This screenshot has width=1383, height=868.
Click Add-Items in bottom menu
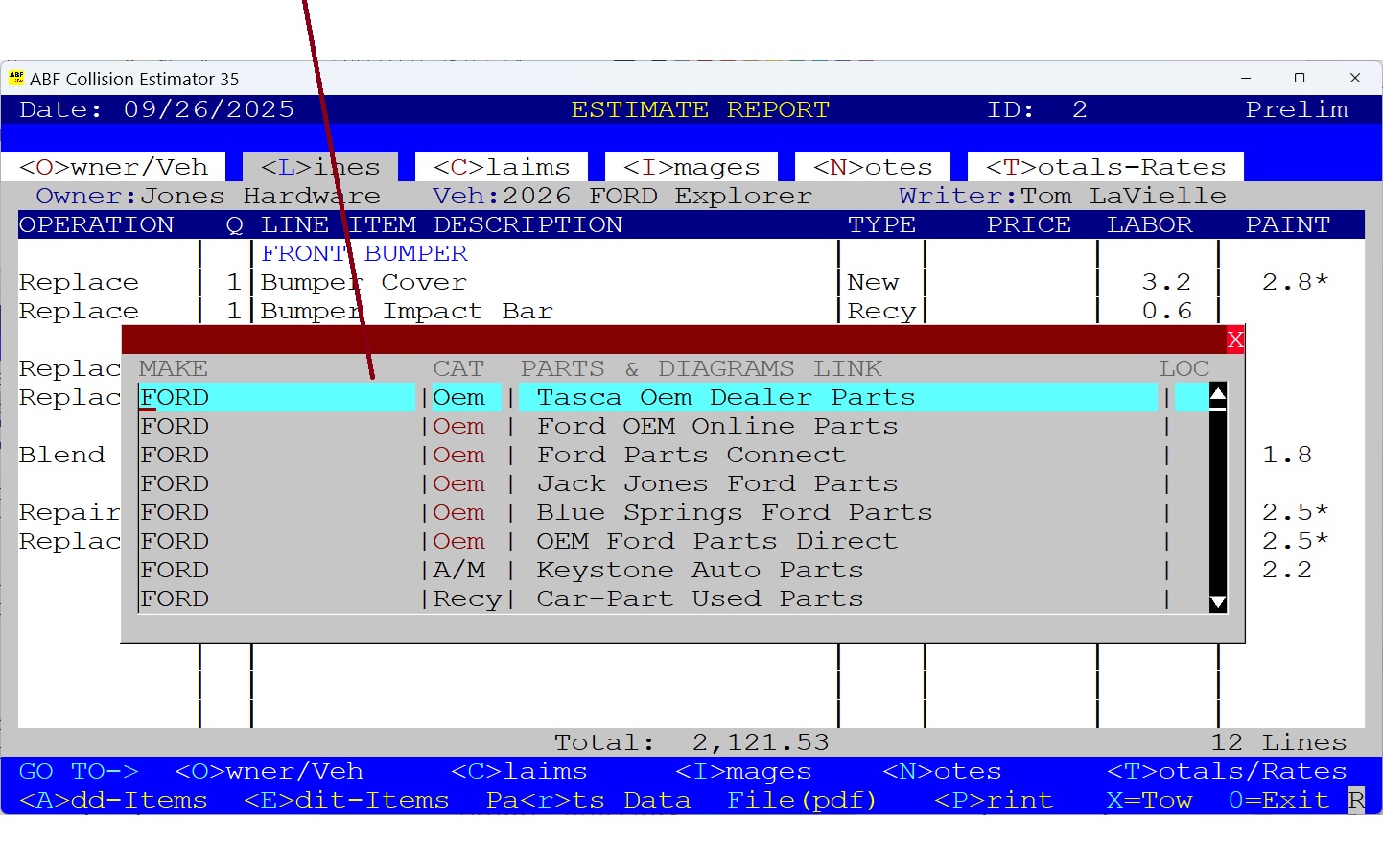coord(113,800)
